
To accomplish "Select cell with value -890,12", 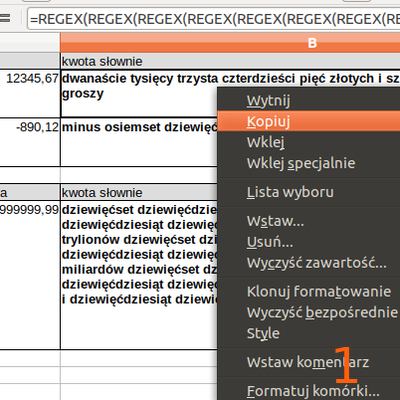I will pos(30,142).
